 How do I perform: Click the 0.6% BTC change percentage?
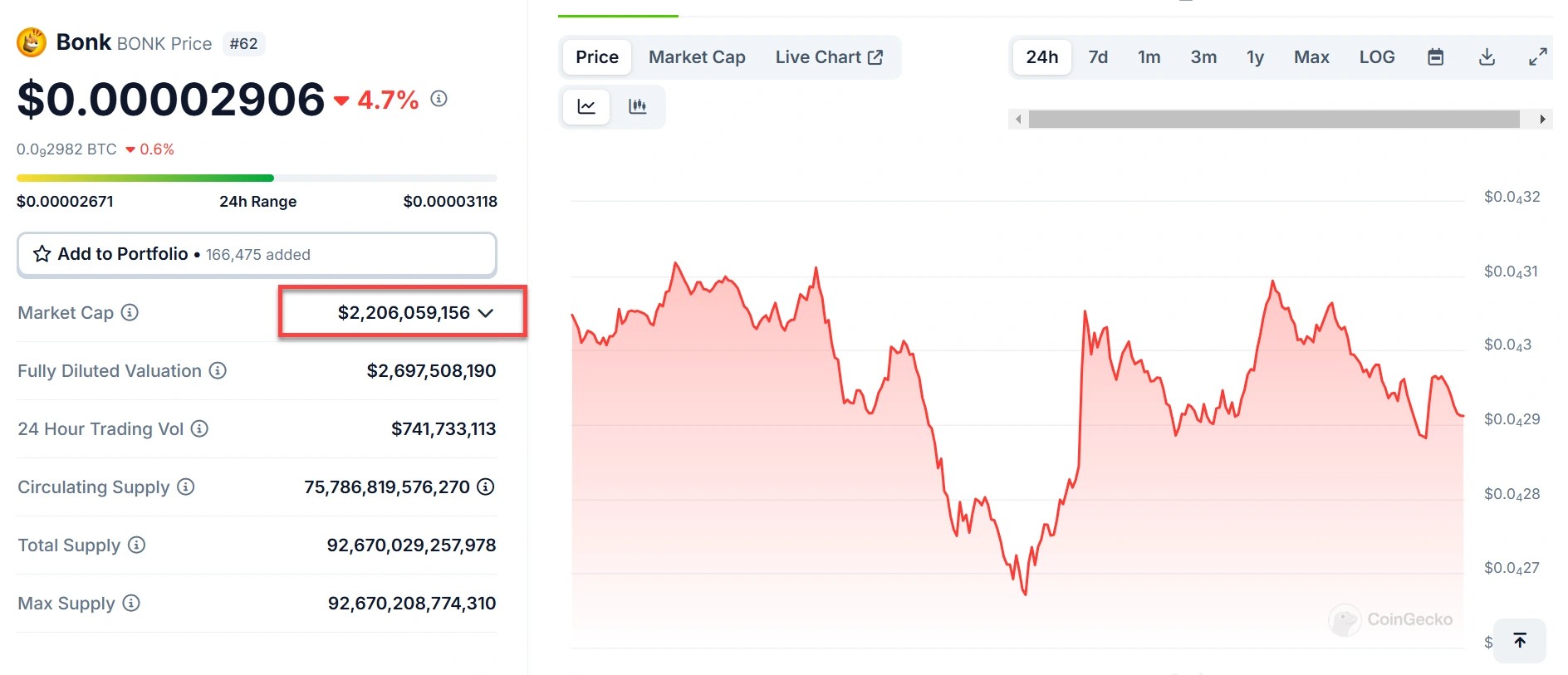point(157,149)
